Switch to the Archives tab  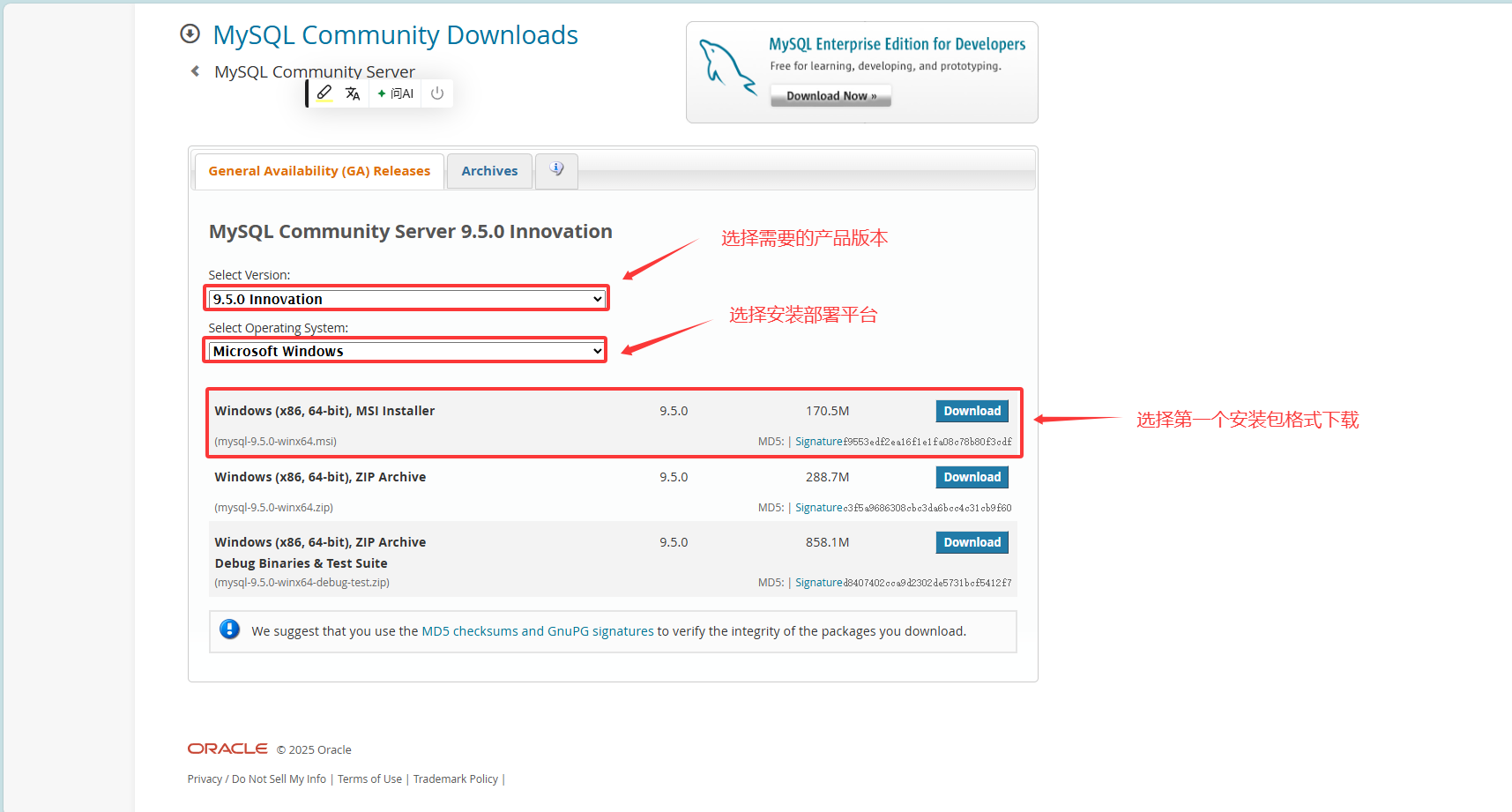point(489,171)
